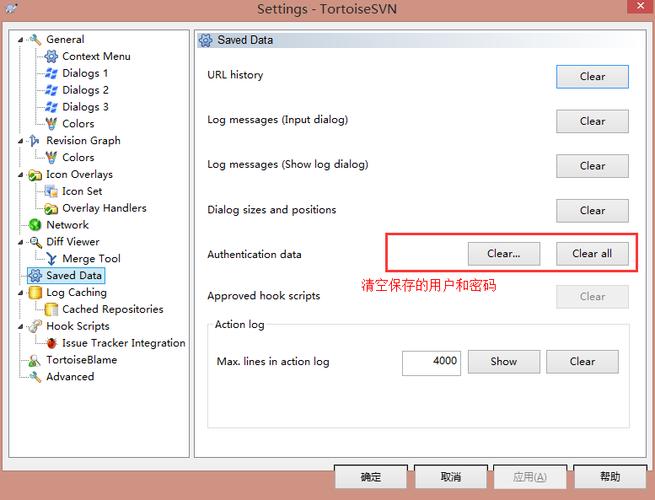655x500 pixels.
Task: Click the Issue Tracker Integration bug icon
Action: click(x=51, y=343)
